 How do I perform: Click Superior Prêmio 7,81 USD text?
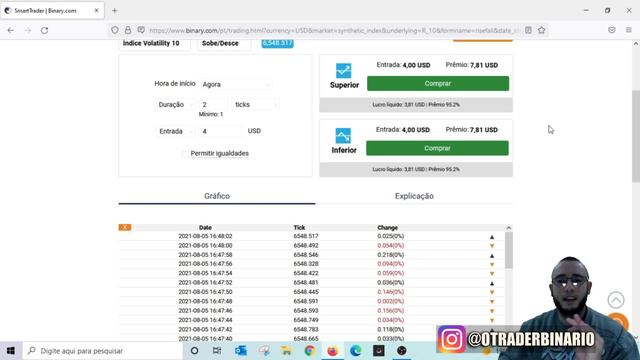471,65
